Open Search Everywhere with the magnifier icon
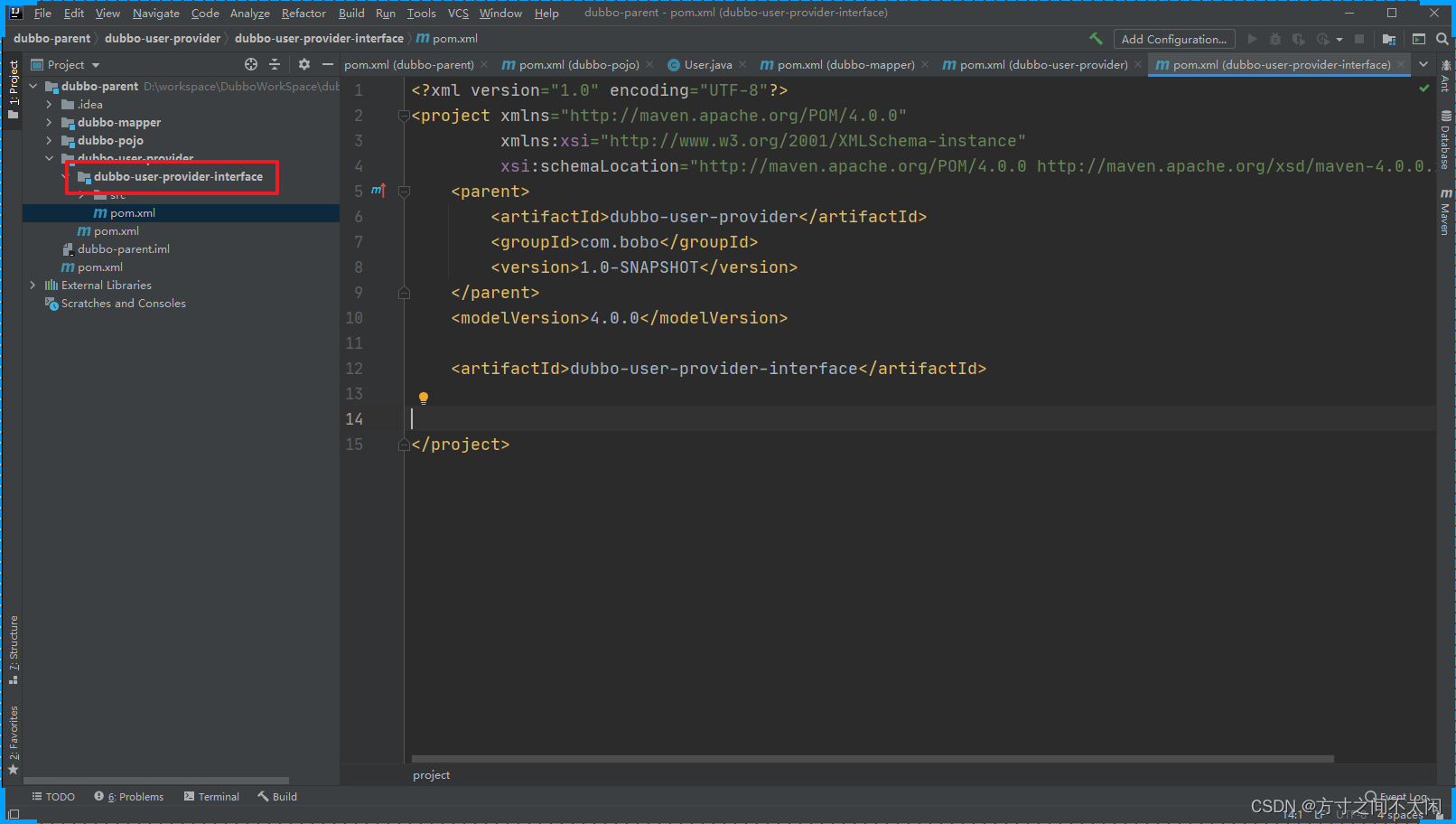1456x824 pixels. (1442, 39)
